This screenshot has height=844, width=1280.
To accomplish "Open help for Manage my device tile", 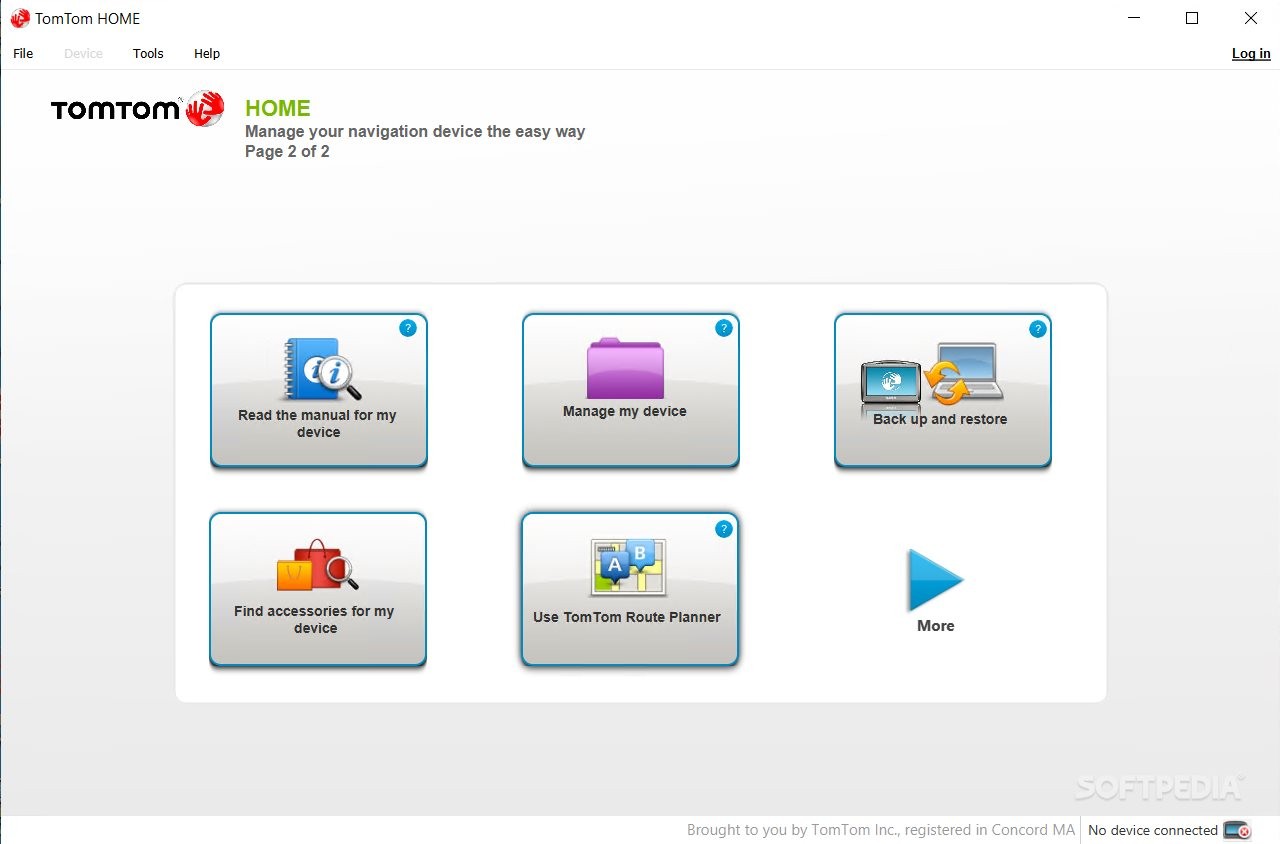I will click(723, 327).
